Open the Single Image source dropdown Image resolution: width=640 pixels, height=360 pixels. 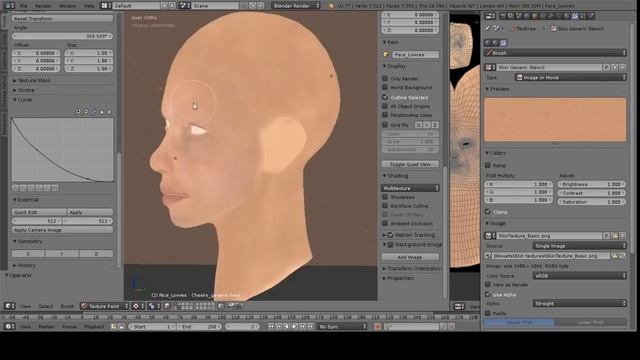pyautogui.click(x=580, y=246)
